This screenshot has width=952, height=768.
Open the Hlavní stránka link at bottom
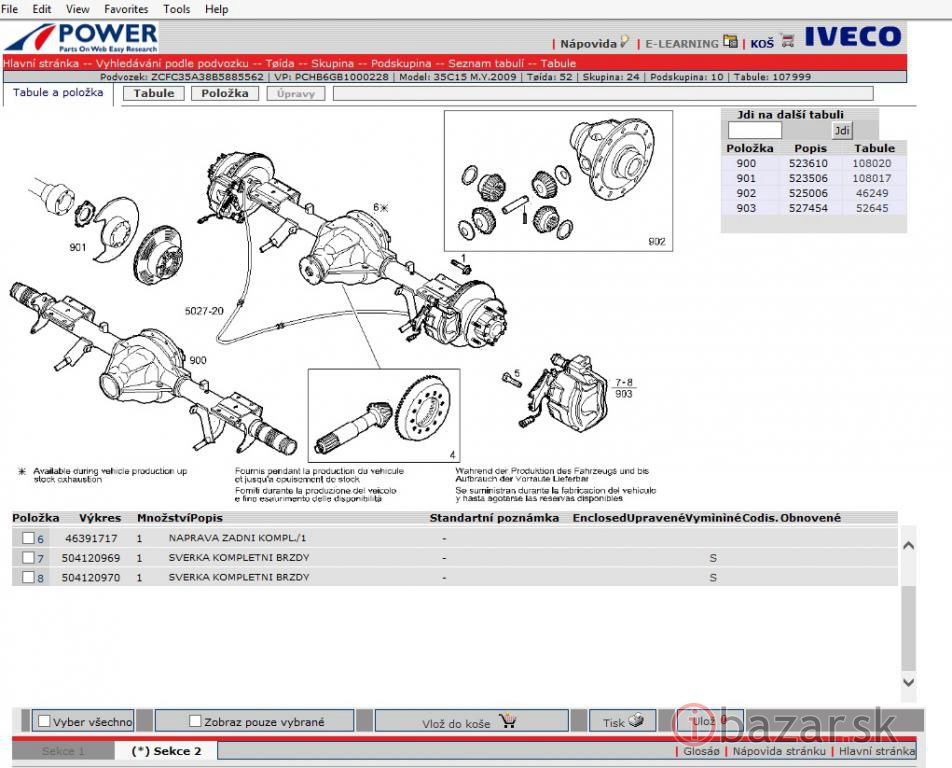click(x=876, y=751)
